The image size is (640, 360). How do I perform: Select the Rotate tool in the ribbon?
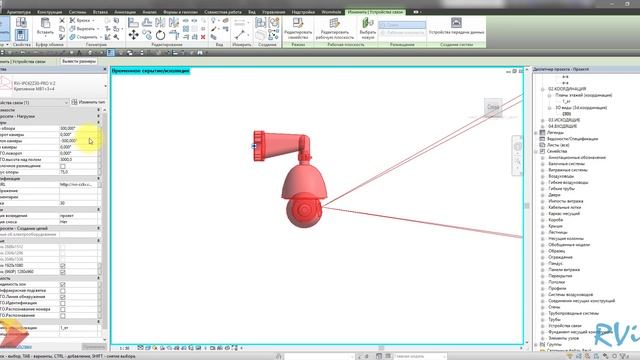pos(160,35)
